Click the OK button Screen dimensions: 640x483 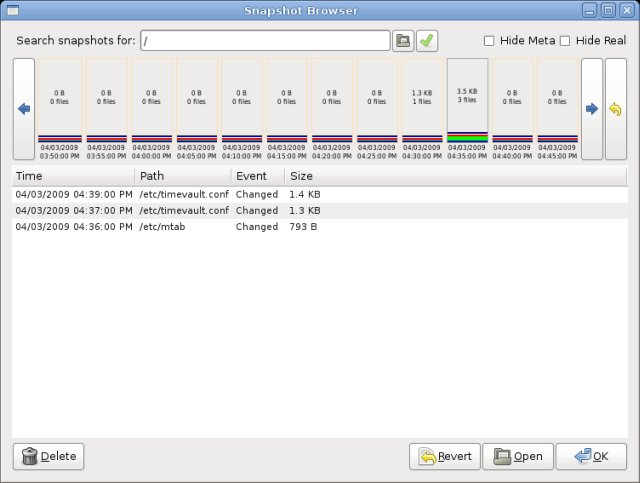point(591,456)
